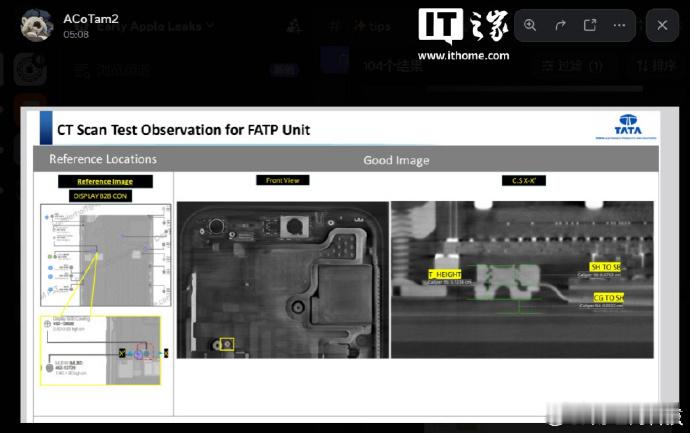This screenshot has height=433, width=690.
Task: Select the sender name ACoTam2
Action: pyautogui.click(x=91, y=18)
